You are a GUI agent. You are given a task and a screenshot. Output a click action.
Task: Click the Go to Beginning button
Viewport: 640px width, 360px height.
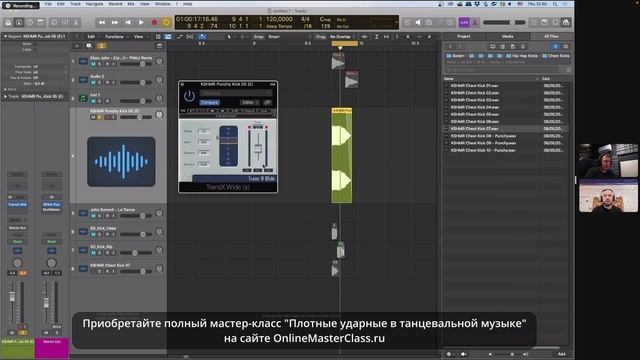[x=128, y=22]
